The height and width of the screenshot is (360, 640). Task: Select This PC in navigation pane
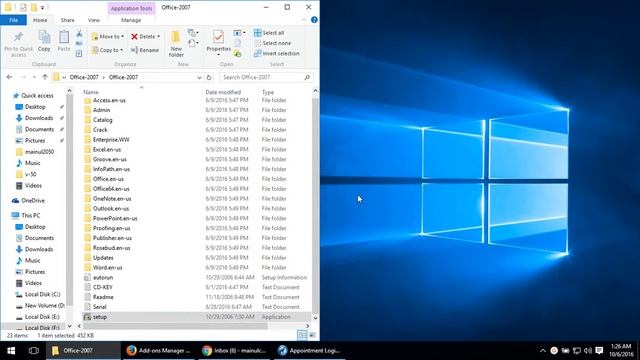(x=31, y=216)
